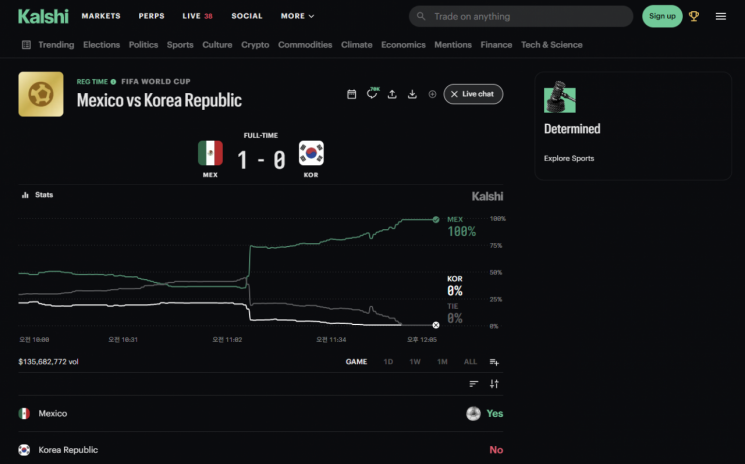745x464 pixels.
Task: Select the ALL chart range
Action: [x=470, y=362]
